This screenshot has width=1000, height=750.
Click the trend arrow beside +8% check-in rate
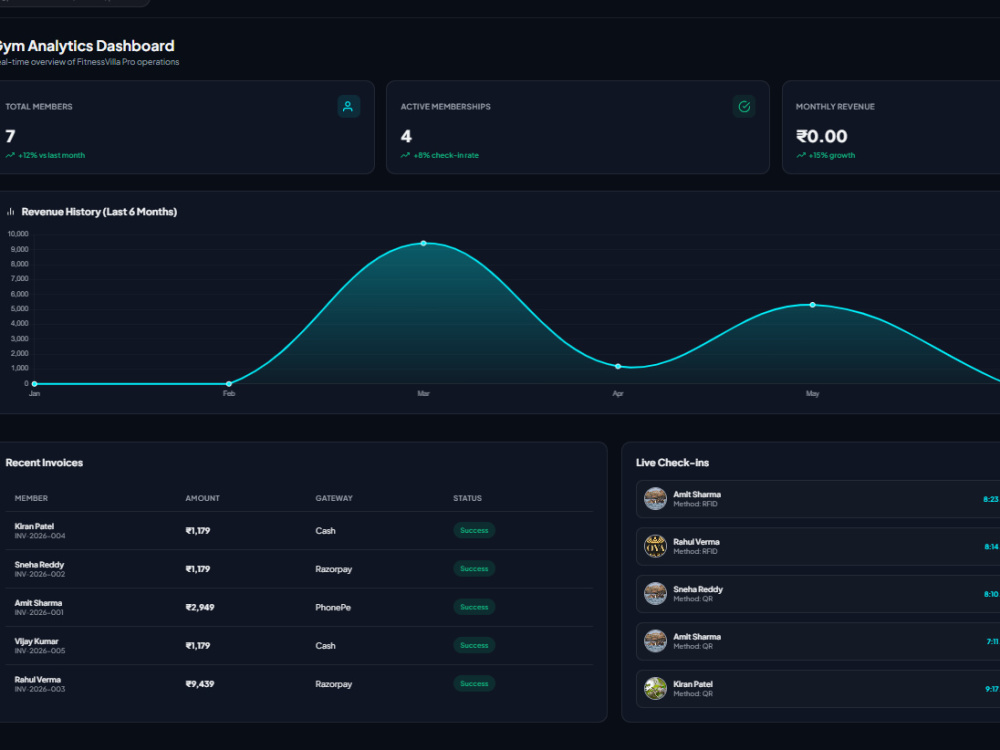coord(406,155)
